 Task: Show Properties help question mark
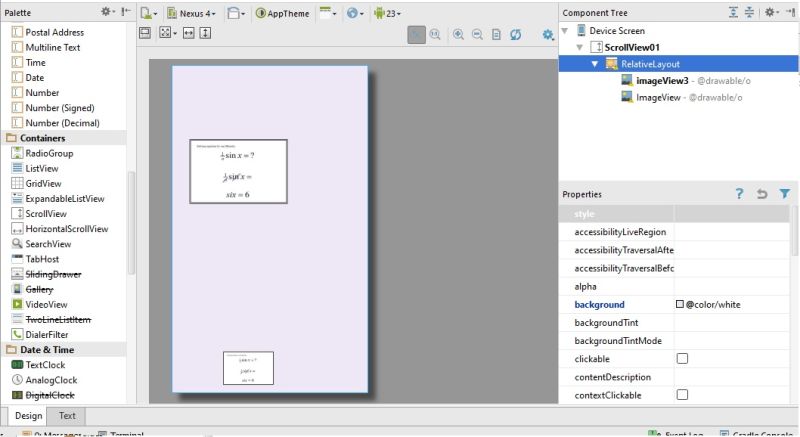[x=739, y=194]
